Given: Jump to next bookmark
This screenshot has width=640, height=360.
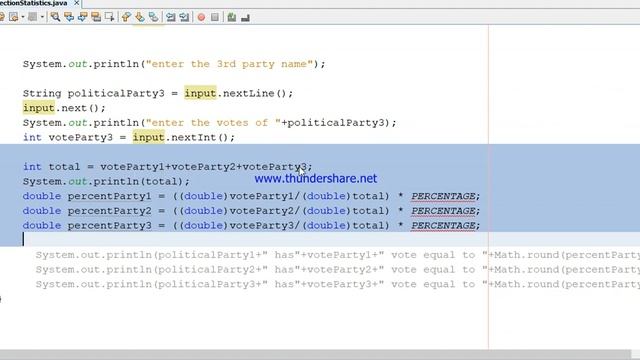Looking at the screenshot, I should click(140, 17).
